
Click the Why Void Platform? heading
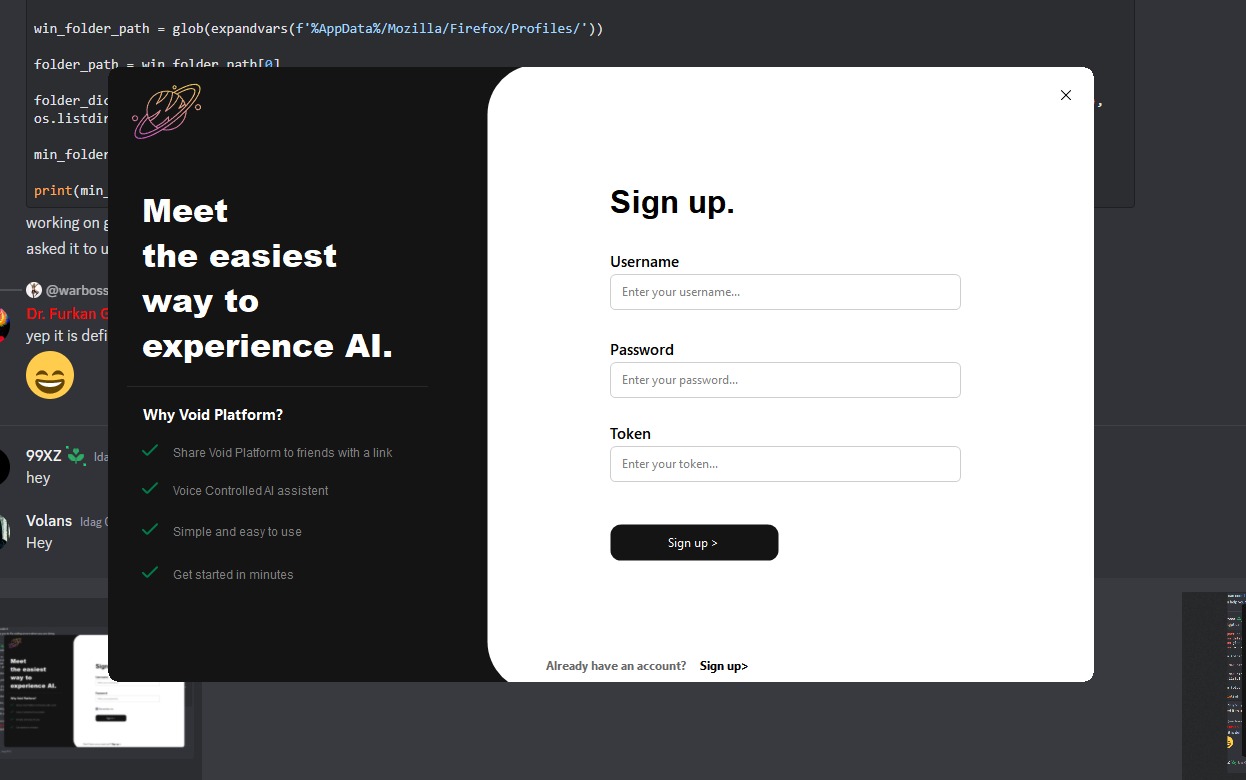pyautogui.click(x=213, y=415)
